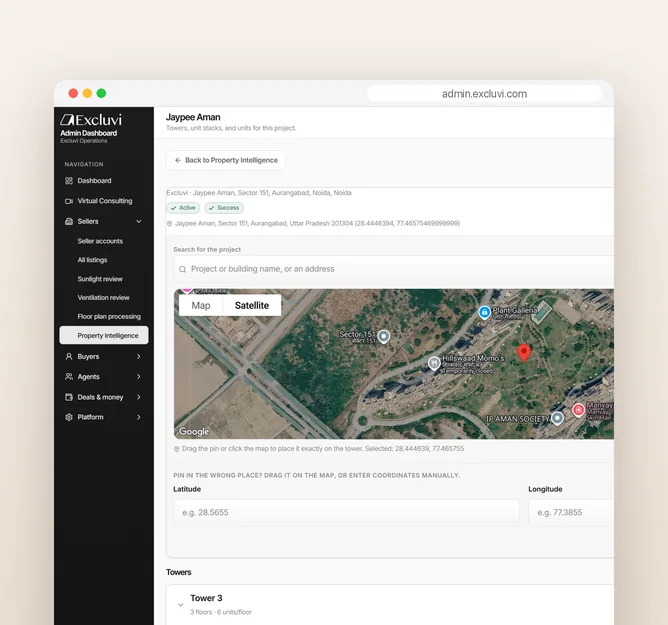Expand the Agents menu section
Screen dimensions: 668x625
pyautogui.click(x=138, y=377)
